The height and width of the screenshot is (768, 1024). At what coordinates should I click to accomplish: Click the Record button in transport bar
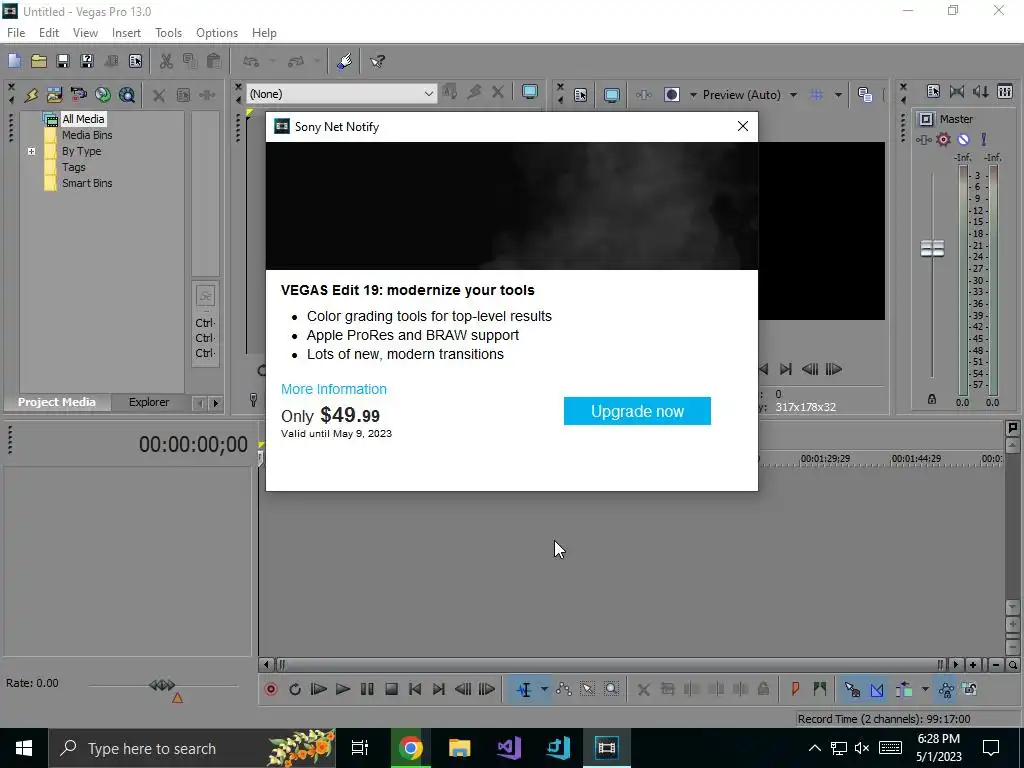[x=271, y=689]
